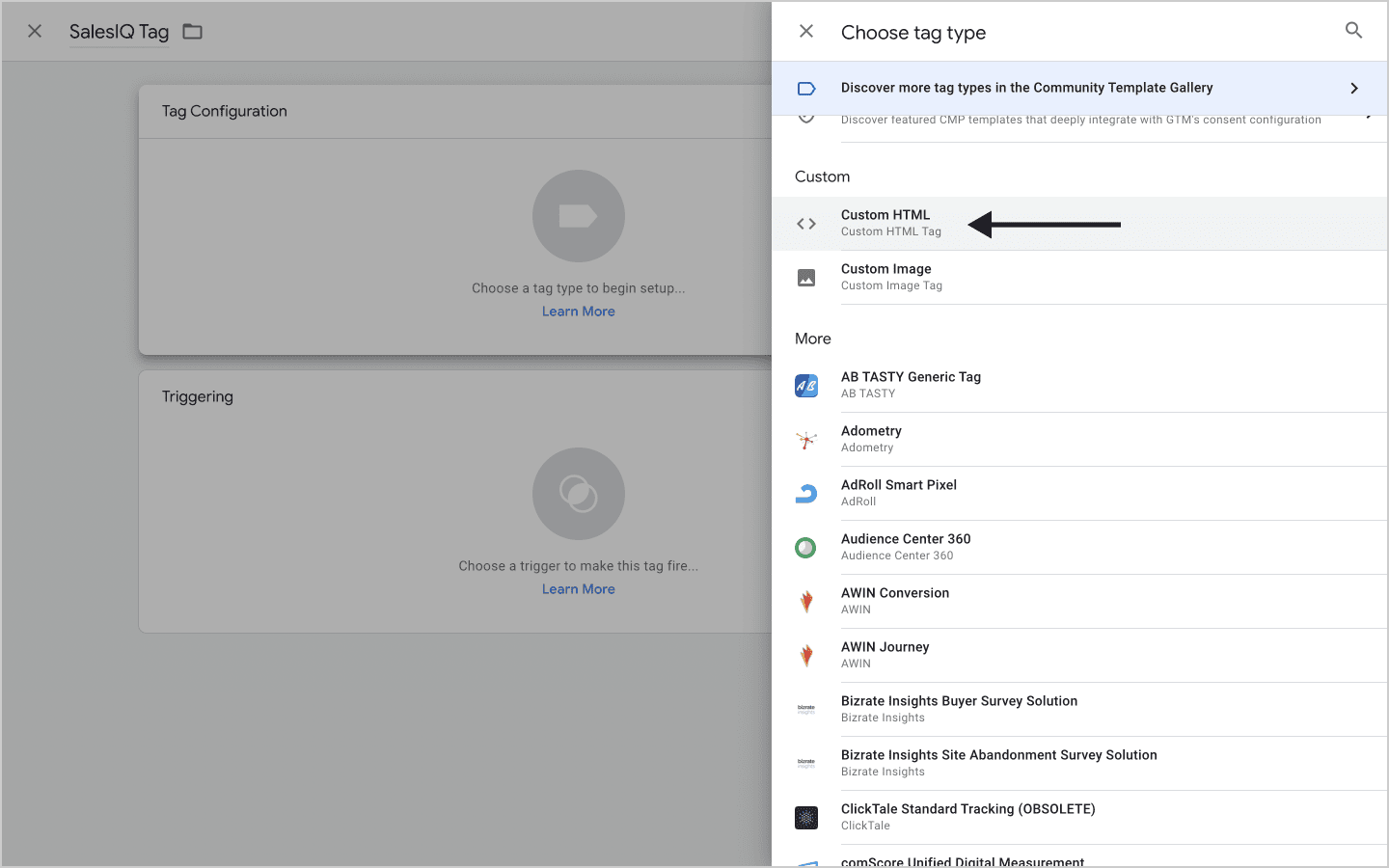Viewport: 1389px width, 868px height.
Task: Click the ClickTale logo icon
Action: pyautogui.click(x=806, y=818)
